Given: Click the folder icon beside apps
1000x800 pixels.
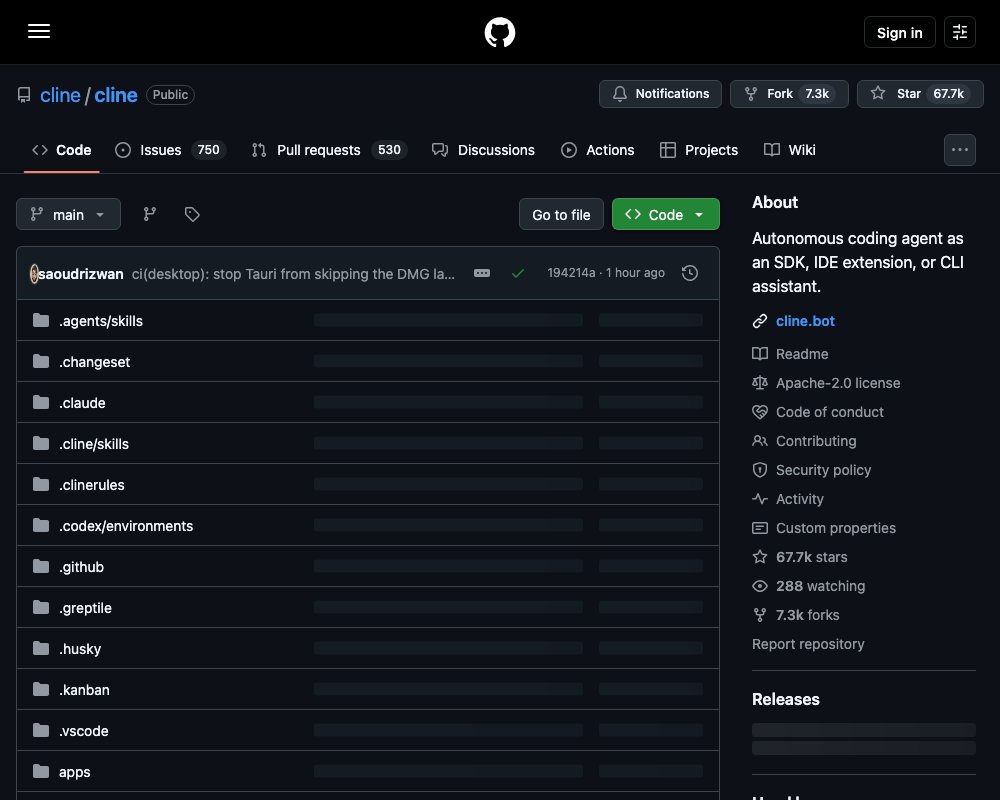Looking at the screenshot, I should point(41,771).
